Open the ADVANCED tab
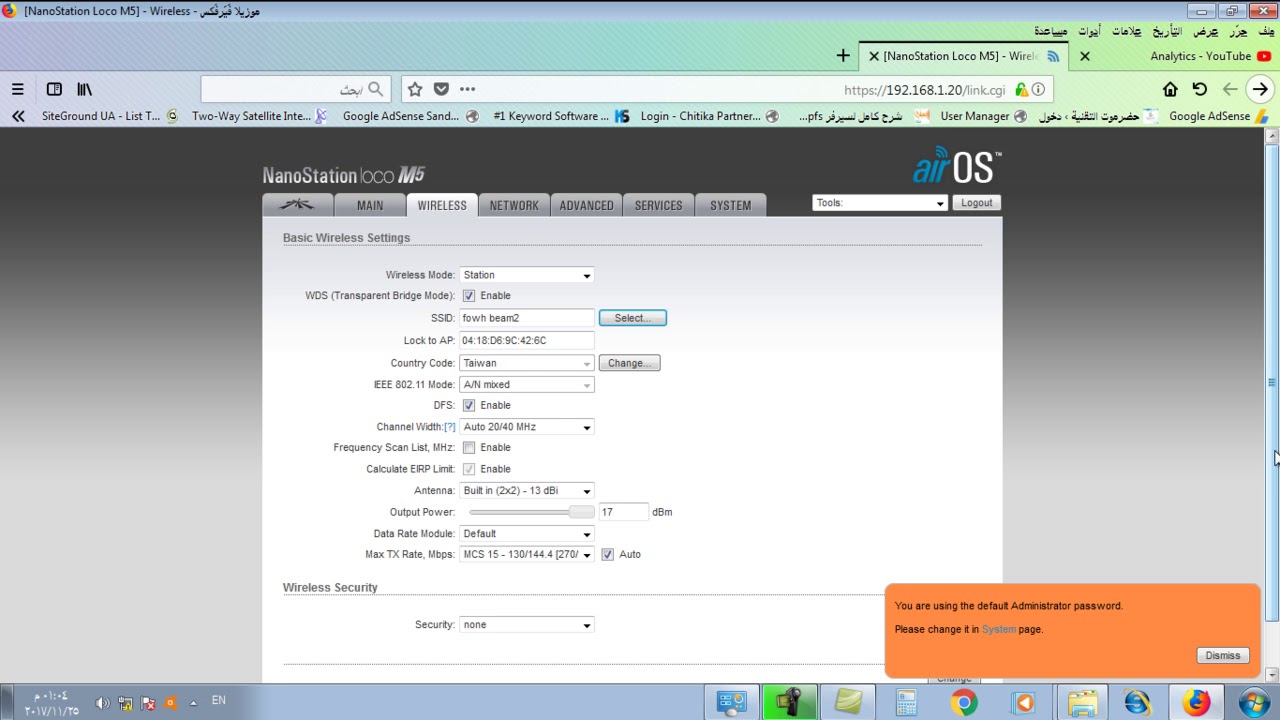The width and height of the screenshot is (1280, 720). (x=586, y=205)
